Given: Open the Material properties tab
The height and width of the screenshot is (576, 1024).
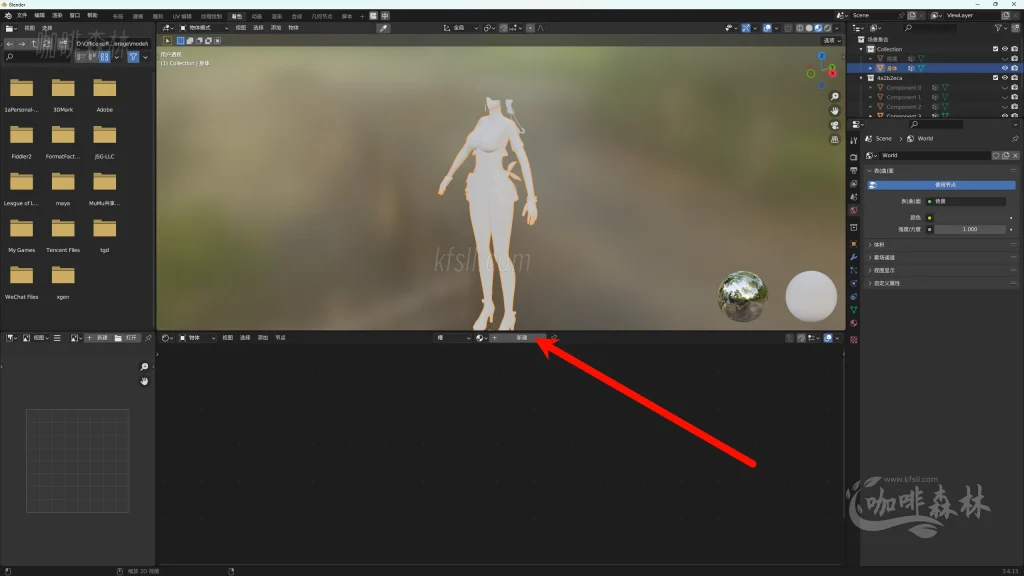Looking at the screenshot, I should [854, 323].
